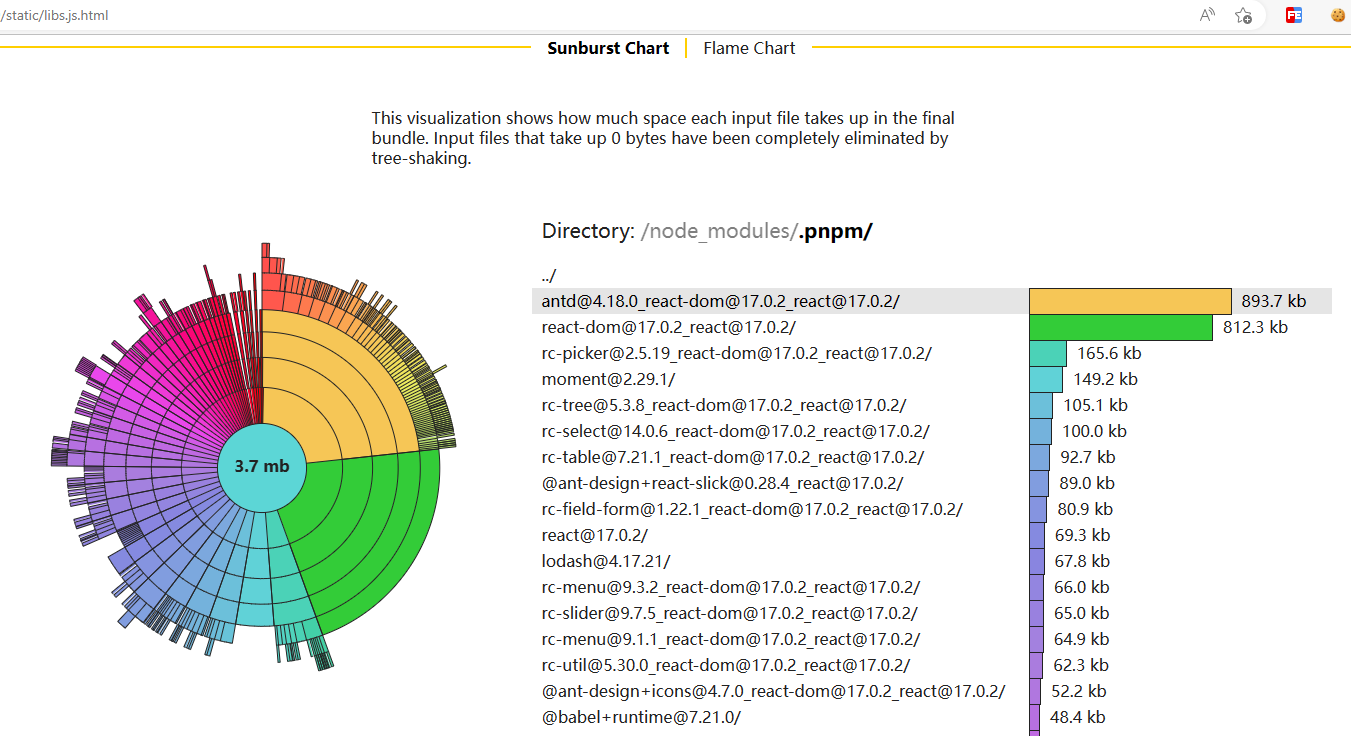The width and height of the screenshot is (1351, 736).
Task: Open @babel+runtime@7.21.0/ directory
Action: [641, 717]
